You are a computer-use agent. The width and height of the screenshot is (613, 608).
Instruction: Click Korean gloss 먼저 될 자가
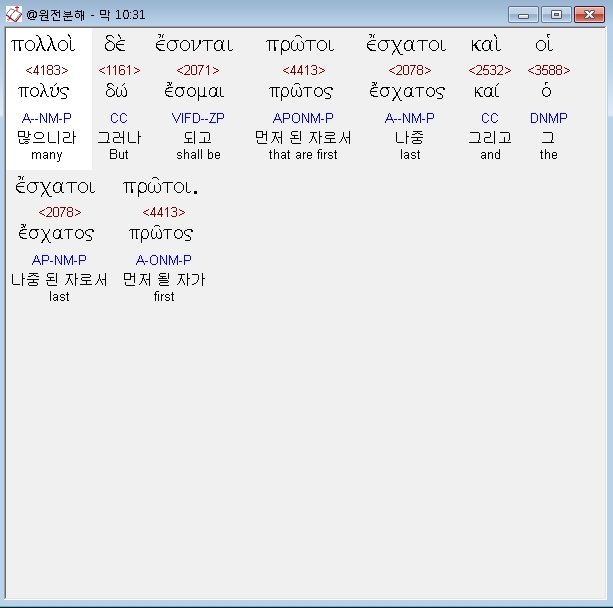pyautogui.click(x=164, y=280)
